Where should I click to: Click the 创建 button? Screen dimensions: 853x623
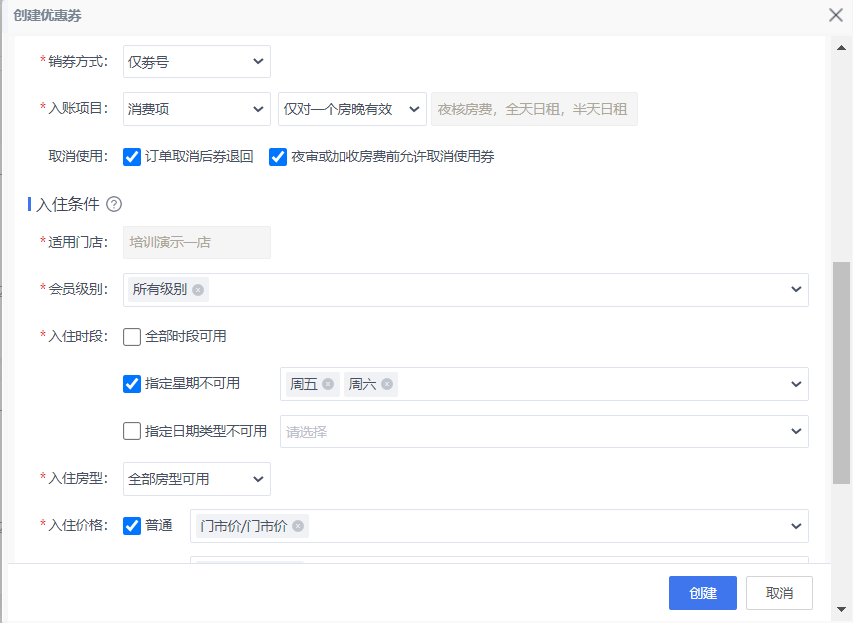click(x=702, y=593)
